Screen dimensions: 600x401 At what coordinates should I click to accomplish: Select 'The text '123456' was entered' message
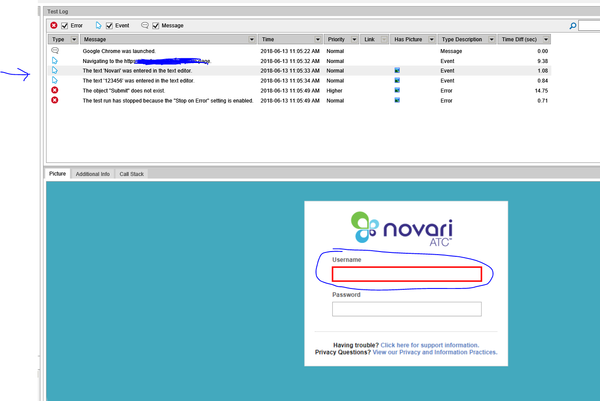pos(139,81)
